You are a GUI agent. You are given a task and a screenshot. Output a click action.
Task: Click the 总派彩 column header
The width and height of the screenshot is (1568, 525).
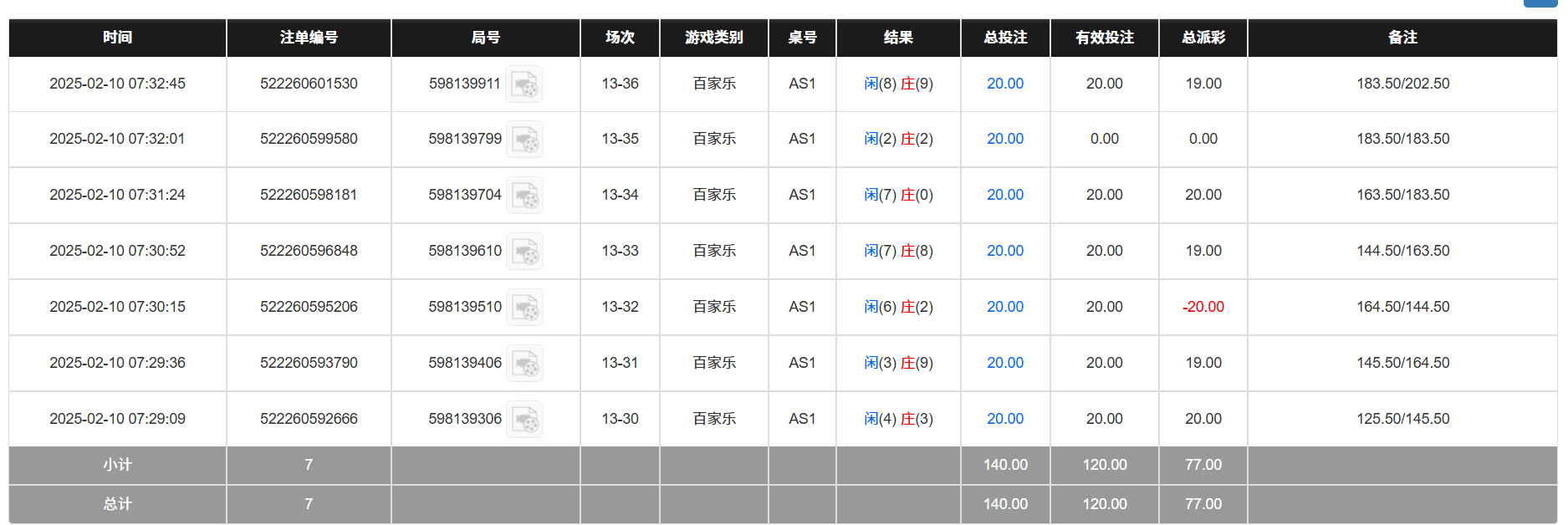click(1202, 38)
